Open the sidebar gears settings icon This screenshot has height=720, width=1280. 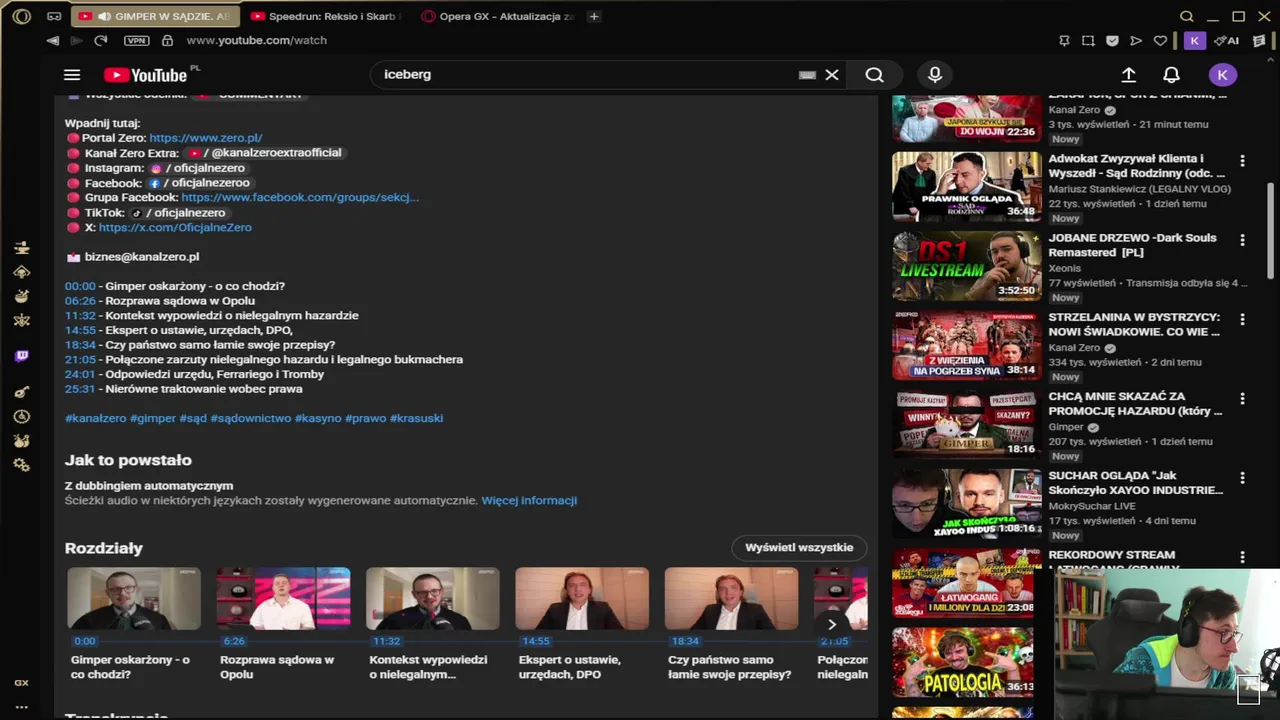22,465
